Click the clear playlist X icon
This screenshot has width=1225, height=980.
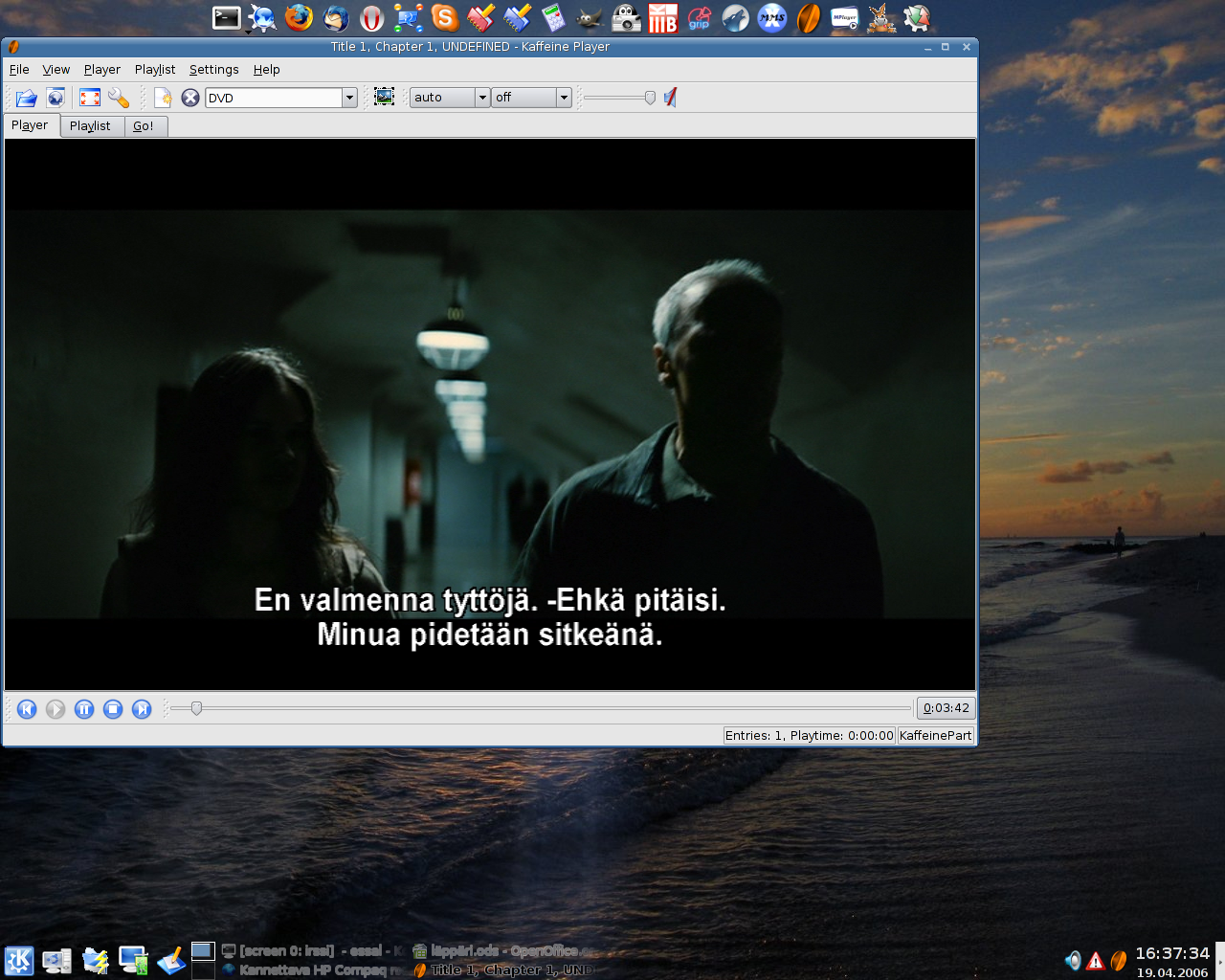(x=190, y=98)
